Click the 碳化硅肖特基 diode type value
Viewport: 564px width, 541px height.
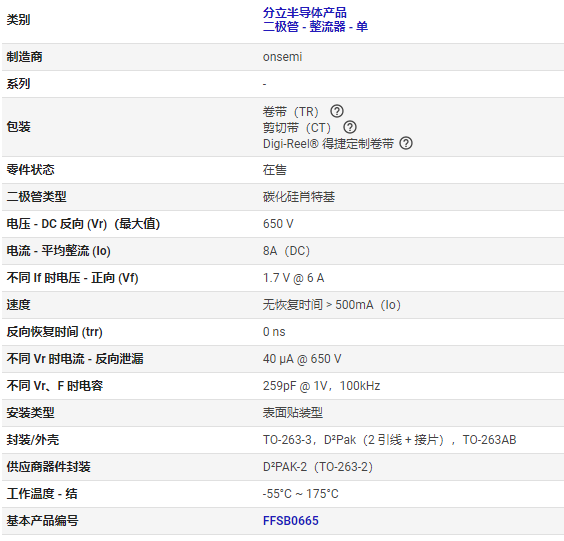click(299, 197)
